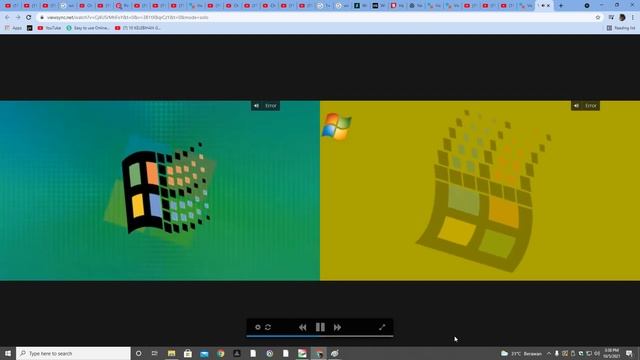This screenshot has width=640, height=360.
Task: Open File Explorer from the taskbar
Action: [x=171, y=353]
